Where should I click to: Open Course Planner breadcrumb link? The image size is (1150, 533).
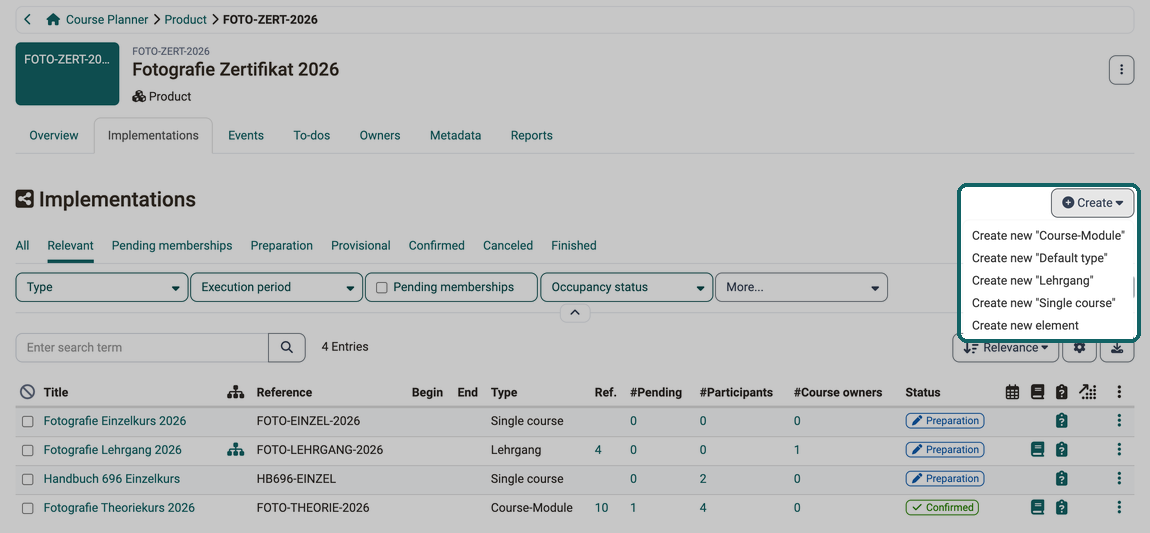pyautogui.click(x=107, y=20)
